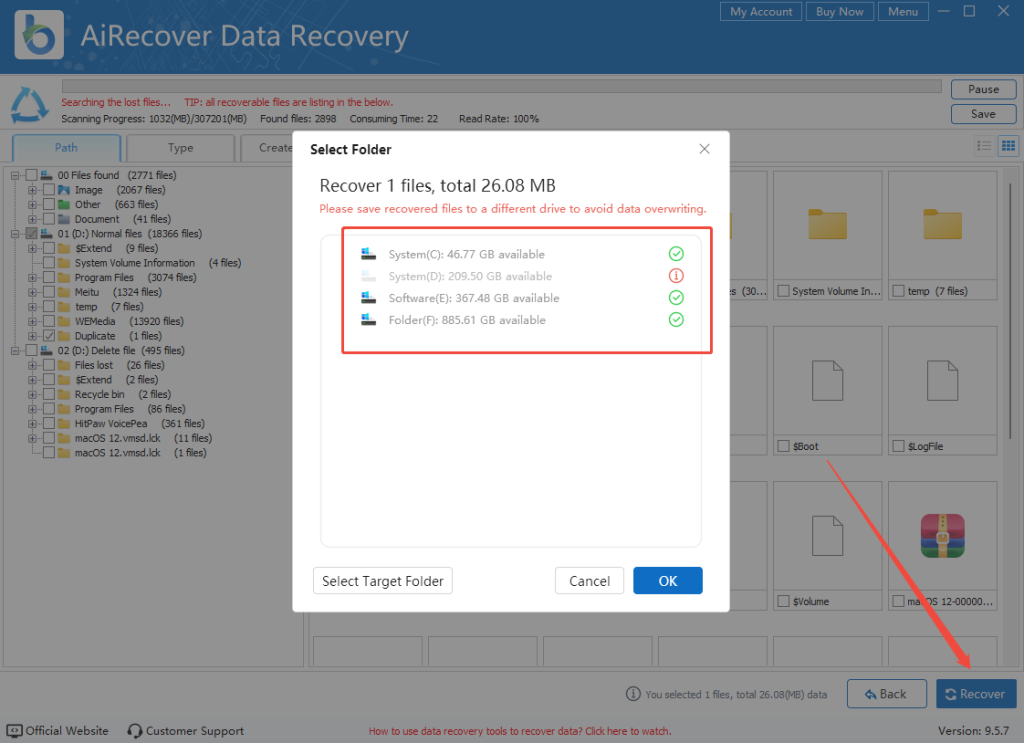Collapse the 00 Files found node
Viewport: 1024px width, 743px height.
tap(16, 175)
